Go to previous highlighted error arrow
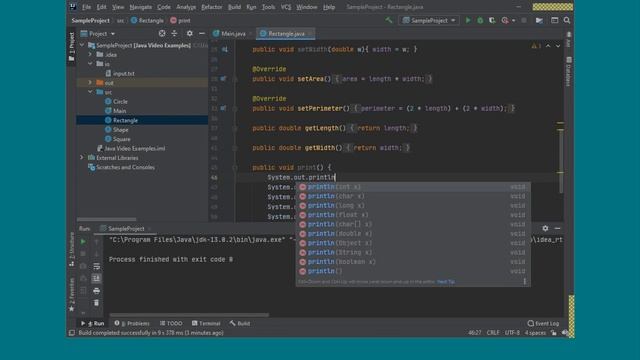The width and height of the screenshot is (640, 360). (x=548, y=46)
